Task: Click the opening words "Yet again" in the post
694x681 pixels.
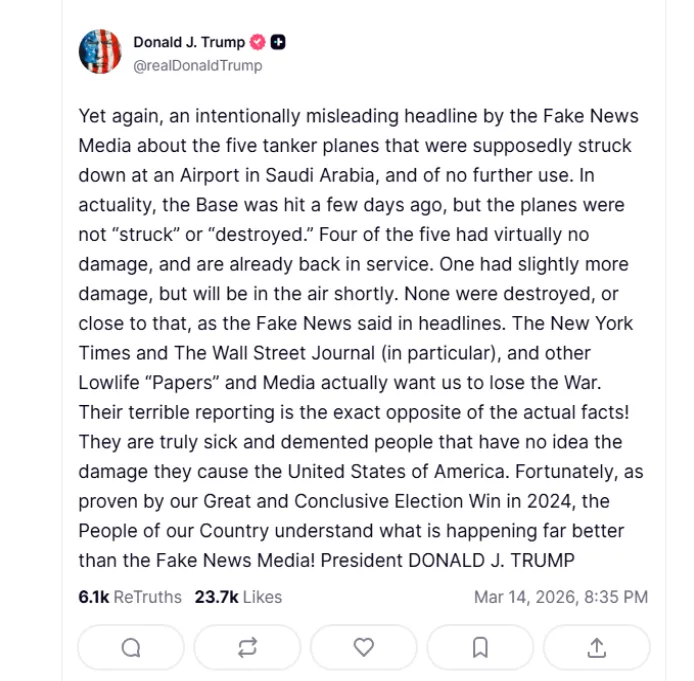Action: pos(114,116)
